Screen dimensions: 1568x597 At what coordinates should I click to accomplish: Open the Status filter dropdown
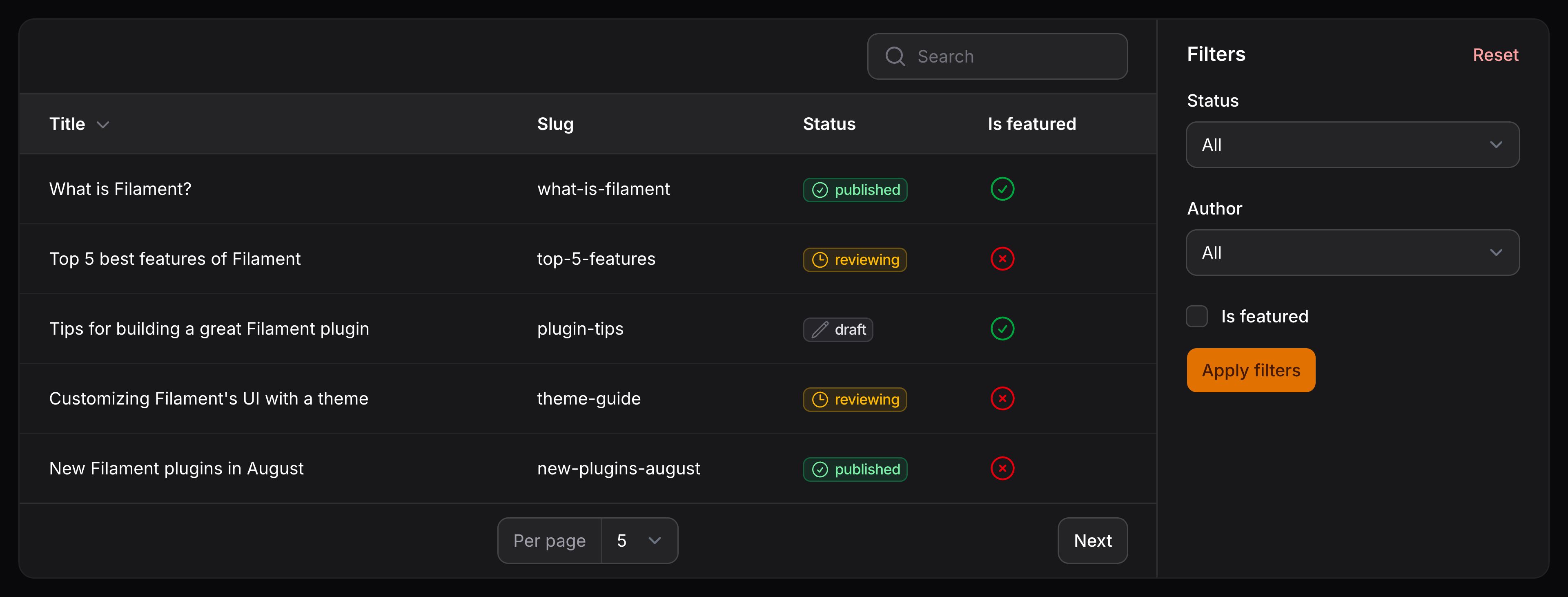point(1352,144)
